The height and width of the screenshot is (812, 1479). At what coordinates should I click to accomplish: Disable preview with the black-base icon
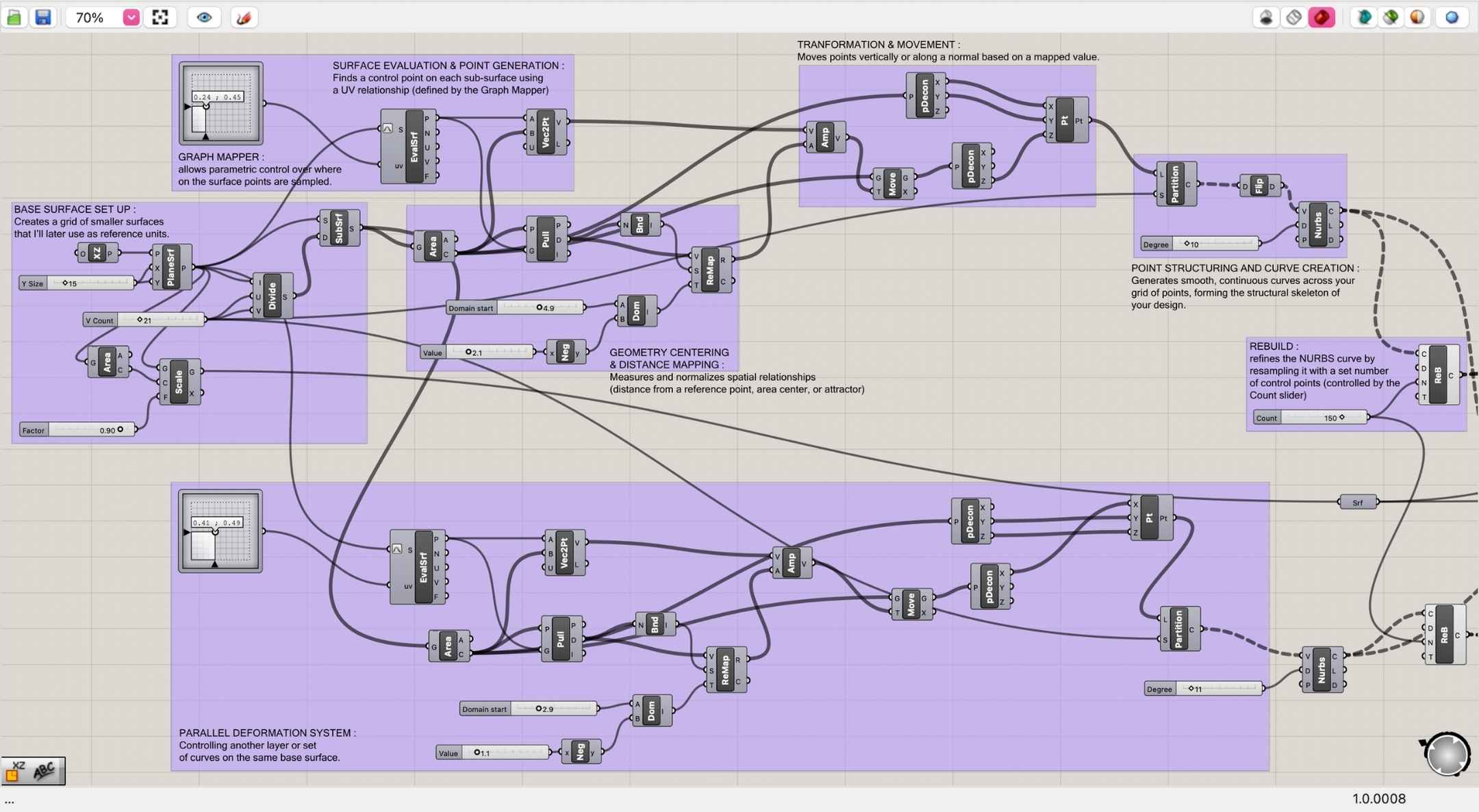(1266, 17)
